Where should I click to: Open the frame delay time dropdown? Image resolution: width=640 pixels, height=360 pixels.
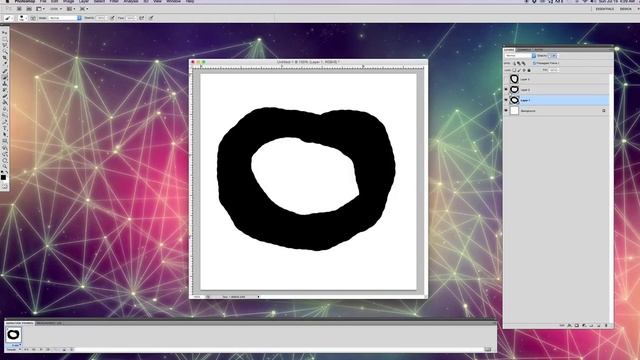(16, 345)
